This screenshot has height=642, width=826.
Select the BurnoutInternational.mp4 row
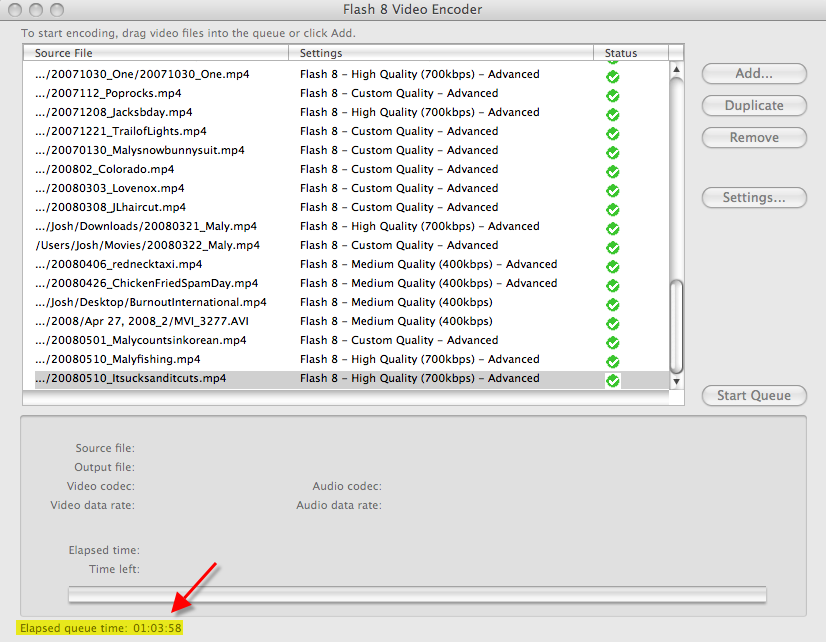[346, 302]
